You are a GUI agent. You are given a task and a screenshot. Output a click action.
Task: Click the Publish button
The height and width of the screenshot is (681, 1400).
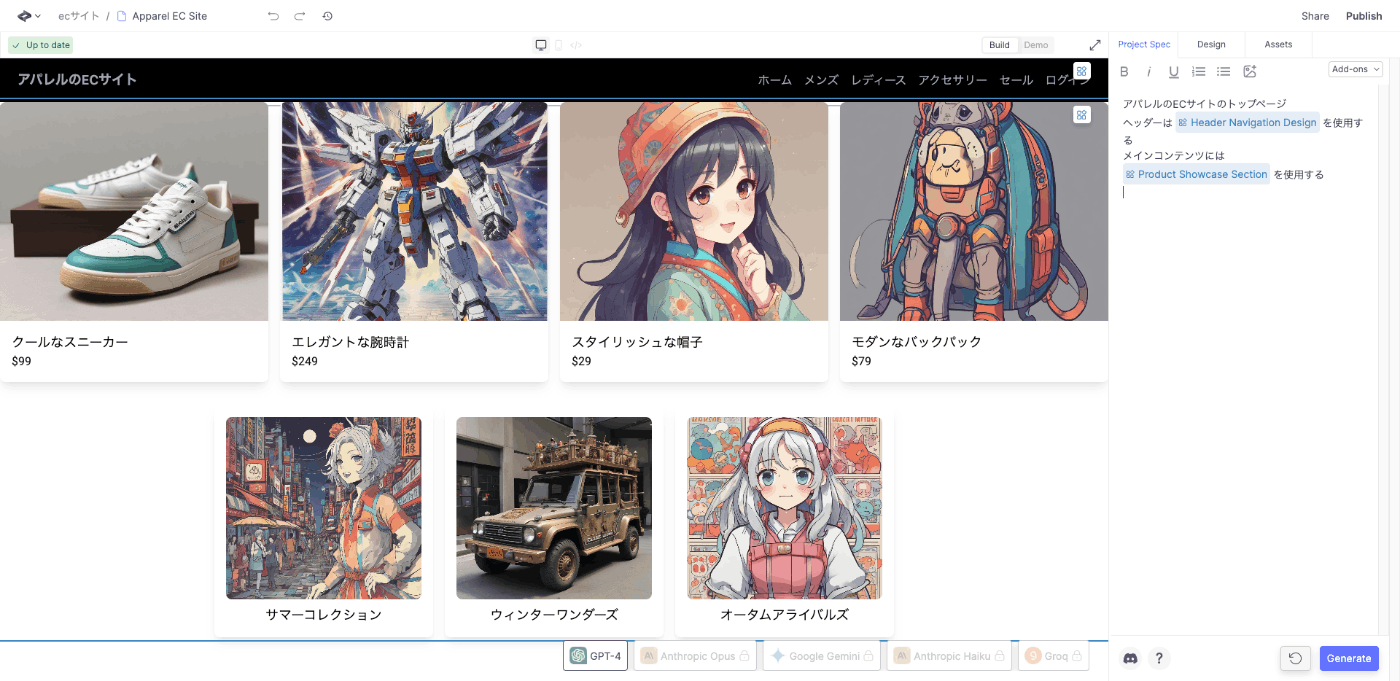(x=1364, y=16)
